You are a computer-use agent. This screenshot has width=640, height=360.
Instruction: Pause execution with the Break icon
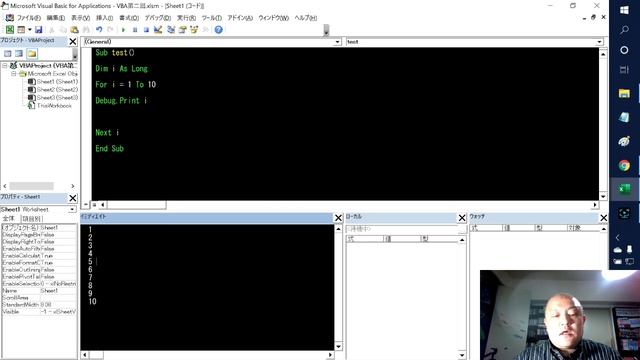[x=135, y=29]
